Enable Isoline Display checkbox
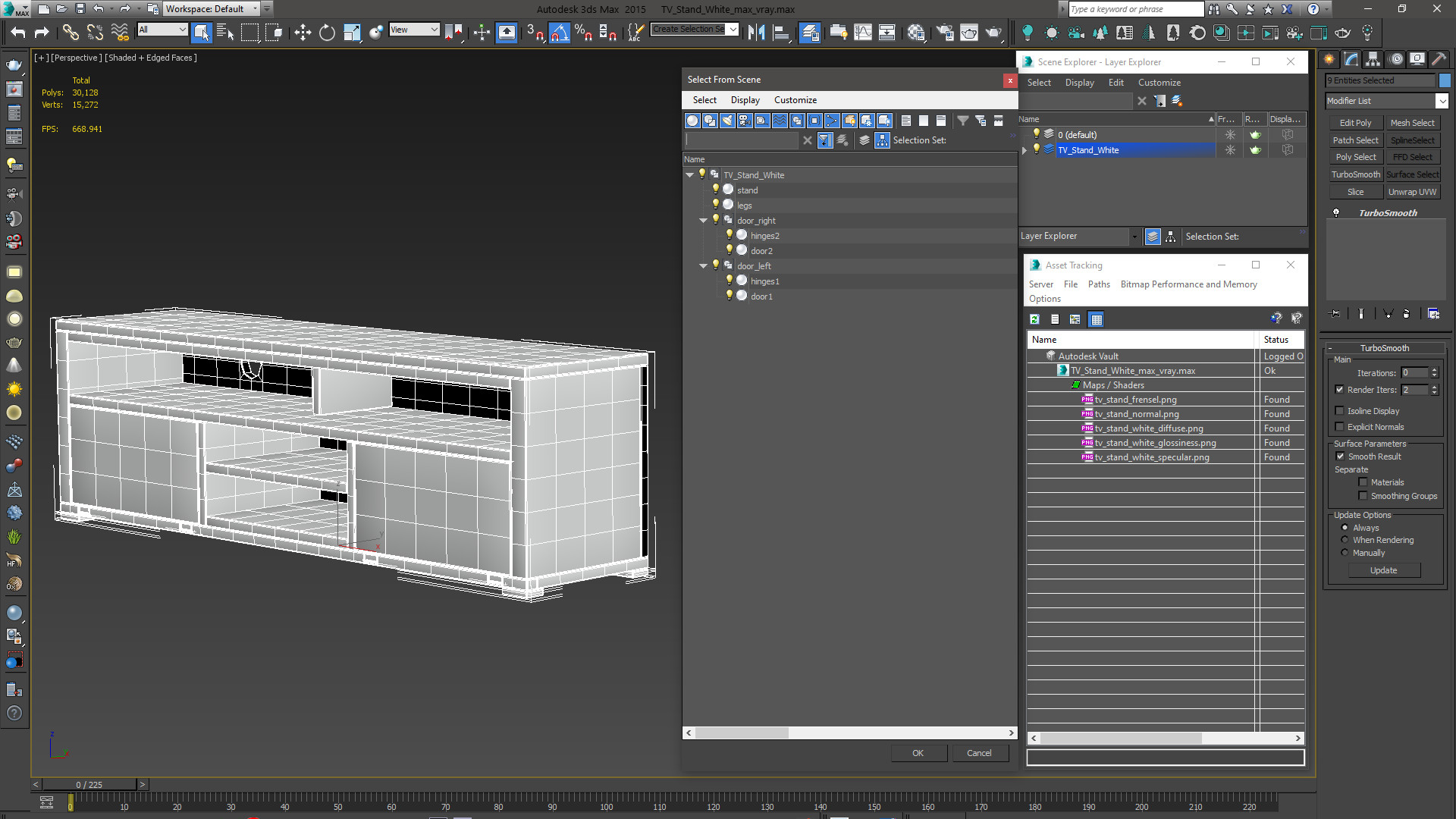 (x=1339, y=411)
